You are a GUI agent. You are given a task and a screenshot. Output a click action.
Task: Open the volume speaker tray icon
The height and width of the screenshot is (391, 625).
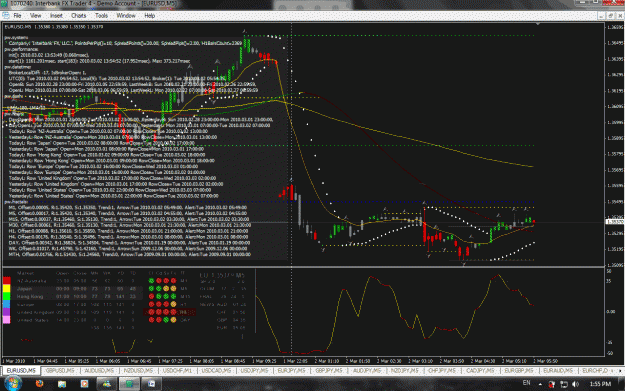[575, 384]
